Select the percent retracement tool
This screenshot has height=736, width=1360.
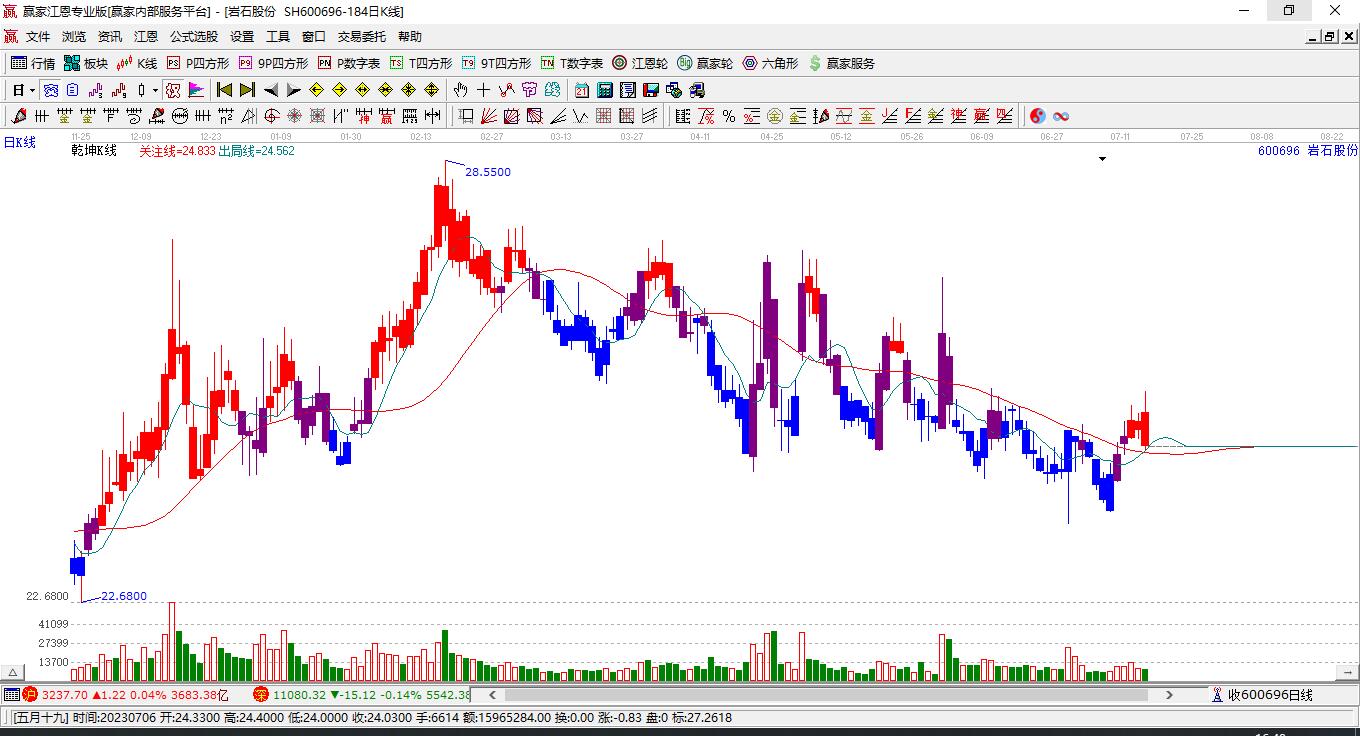pos(729,116)
